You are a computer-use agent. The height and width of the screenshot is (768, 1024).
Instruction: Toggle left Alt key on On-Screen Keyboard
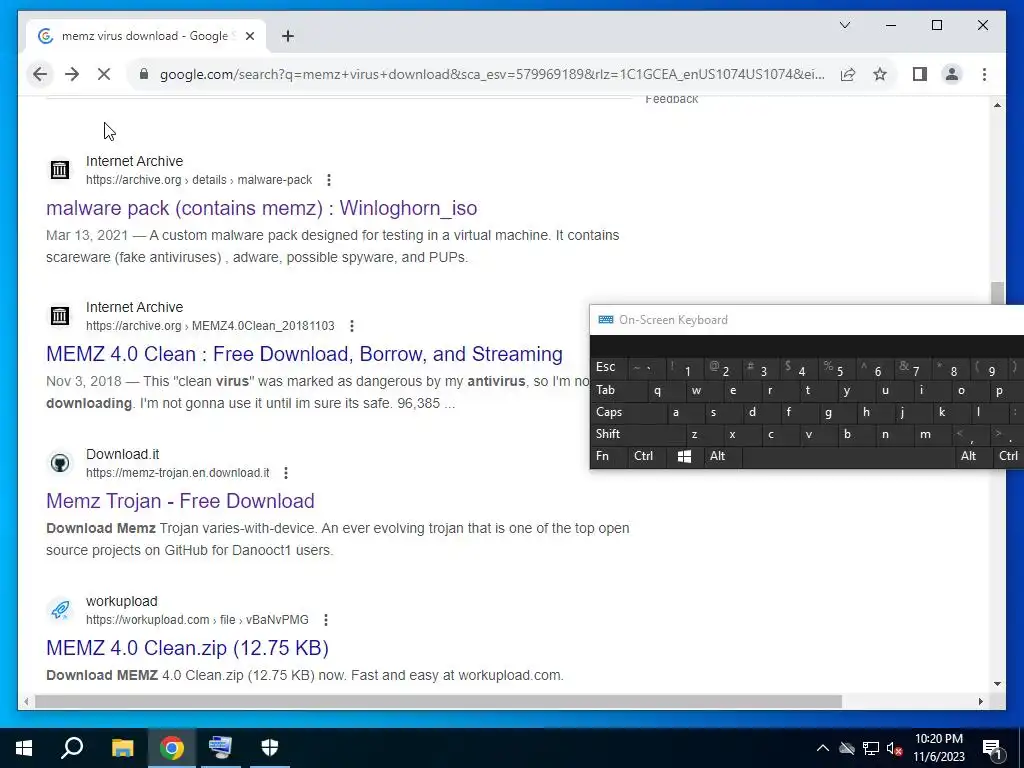[722, 456]
